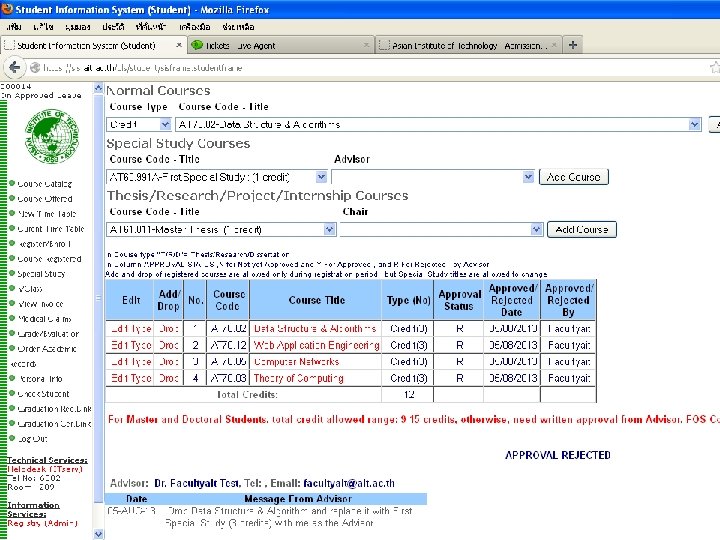Open Register/Enroll sidebar link
The width and height of the screenshot is (720, 540).
[x=44, y=244]
